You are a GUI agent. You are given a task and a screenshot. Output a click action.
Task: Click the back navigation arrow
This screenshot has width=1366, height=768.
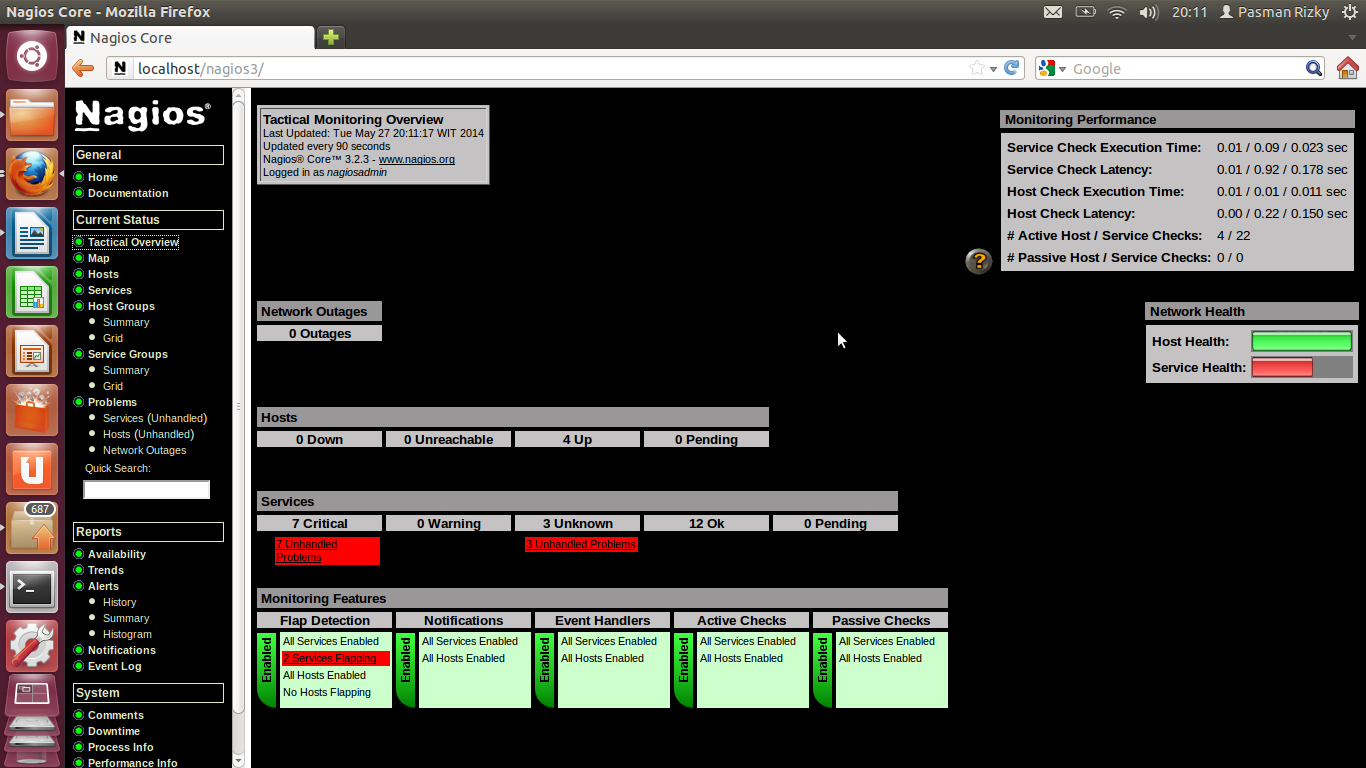coord(84,68)
